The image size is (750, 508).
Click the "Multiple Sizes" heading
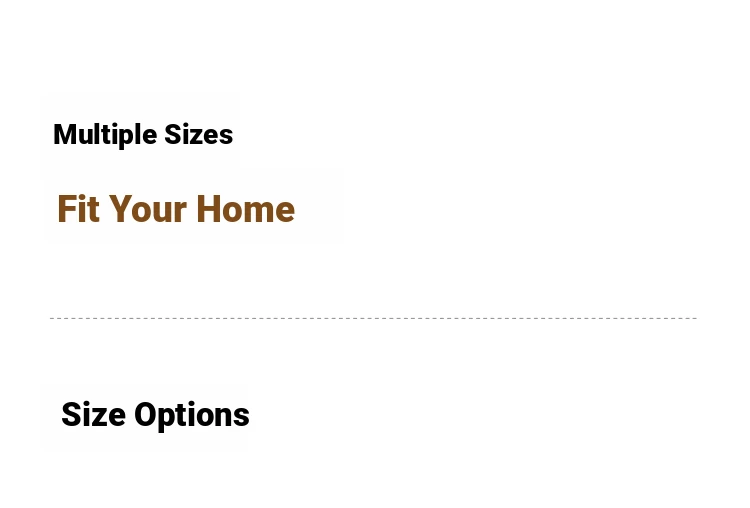pyautogui.click(x=143, y=135)
